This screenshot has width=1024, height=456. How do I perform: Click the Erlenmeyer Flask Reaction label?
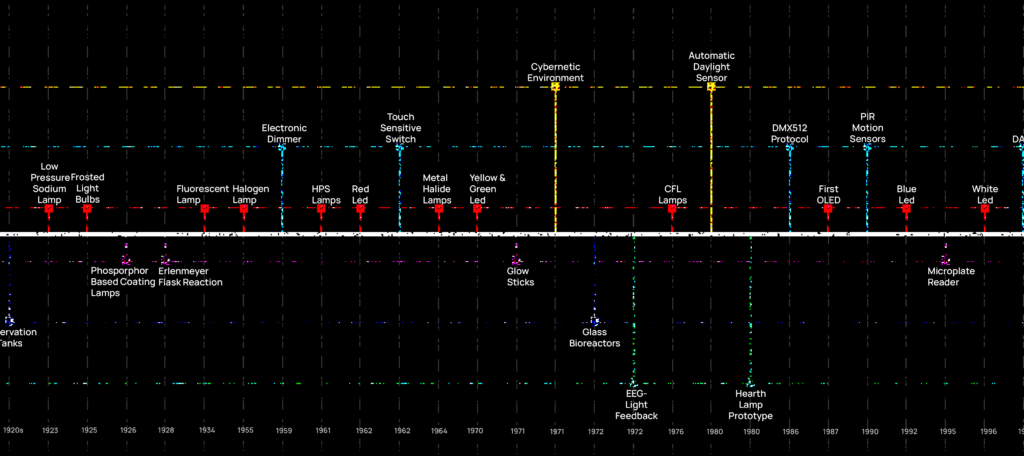pos(190,276)
